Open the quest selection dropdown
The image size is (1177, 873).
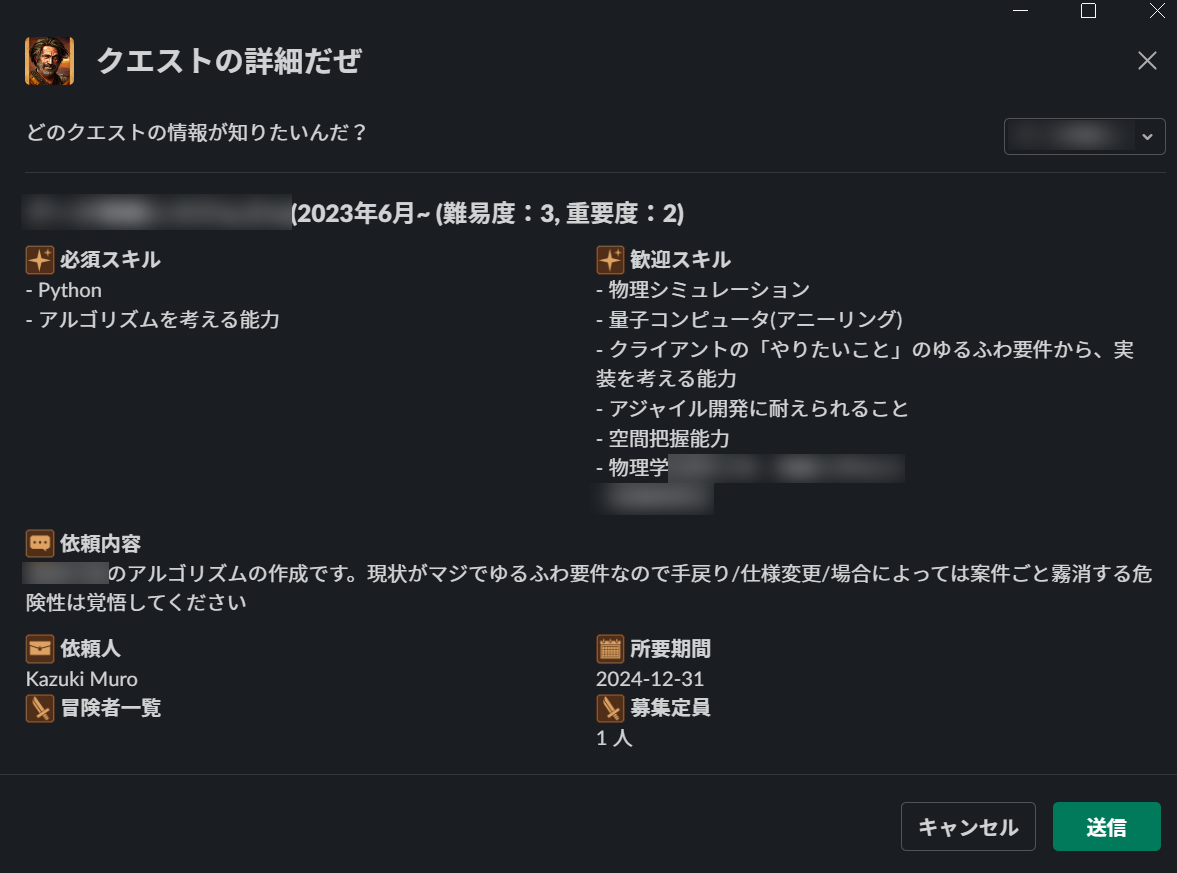(1084, 136)
